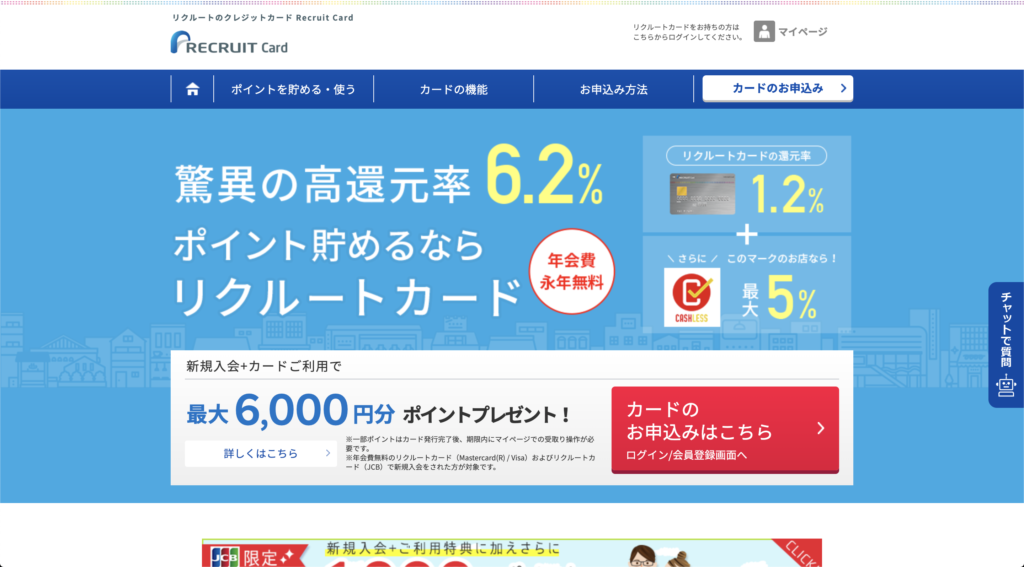
Task: Click the red カードのお申込みはこちら button
Action: 725,429
